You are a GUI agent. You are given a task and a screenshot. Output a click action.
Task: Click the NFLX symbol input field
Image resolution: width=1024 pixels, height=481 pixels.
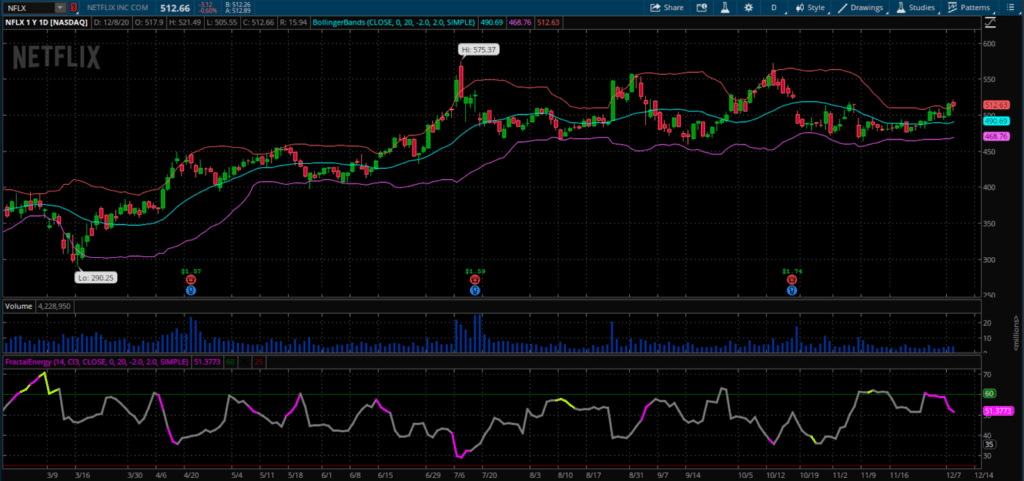click(28, 8)
